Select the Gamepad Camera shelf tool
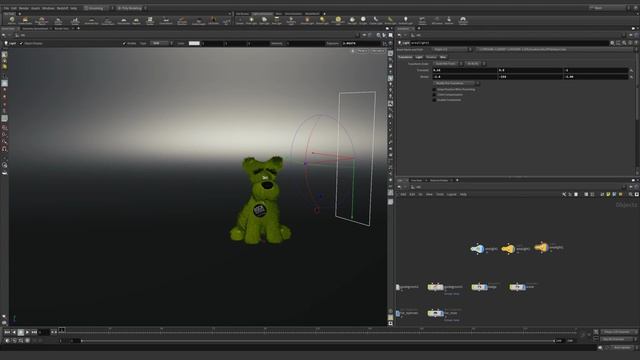 tap(463, 21)
